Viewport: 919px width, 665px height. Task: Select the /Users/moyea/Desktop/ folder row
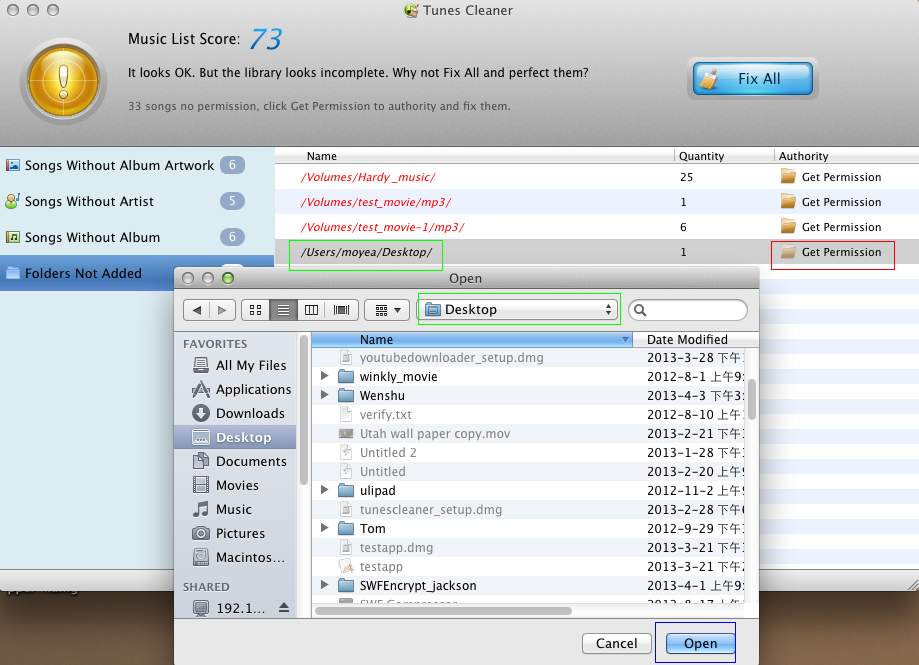pos(597,252)
